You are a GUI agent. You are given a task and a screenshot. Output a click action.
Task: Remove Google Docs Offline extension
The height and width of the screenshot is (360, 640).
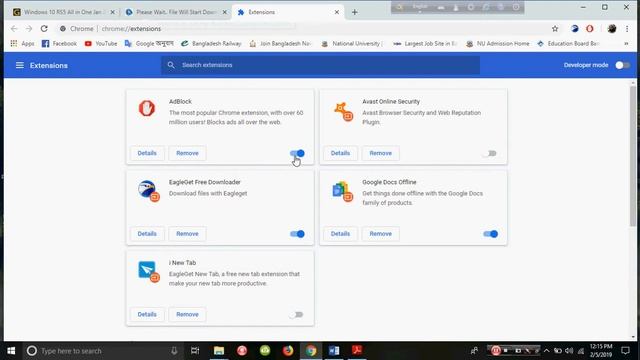click(x=380, y=234)
